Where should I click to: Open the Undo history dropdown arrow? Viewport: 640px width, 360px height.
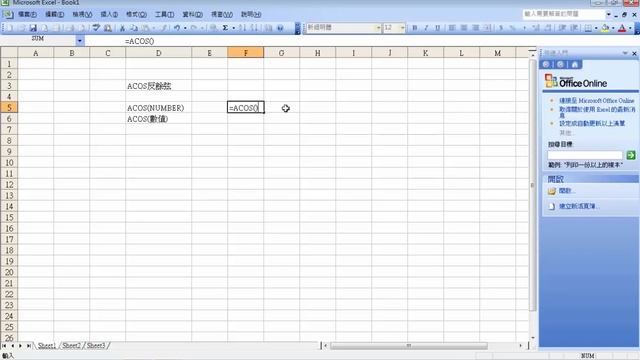point(185,28)
